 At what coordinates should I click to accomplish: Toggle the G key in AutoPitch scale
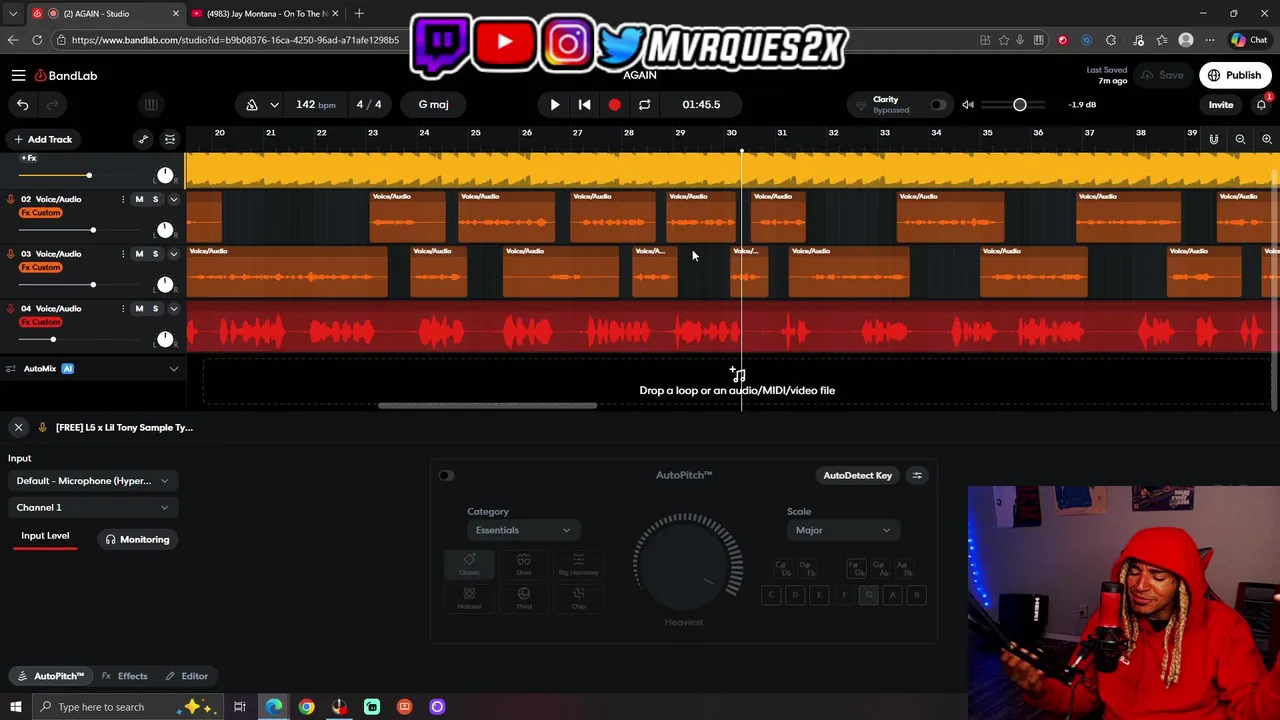868,595
